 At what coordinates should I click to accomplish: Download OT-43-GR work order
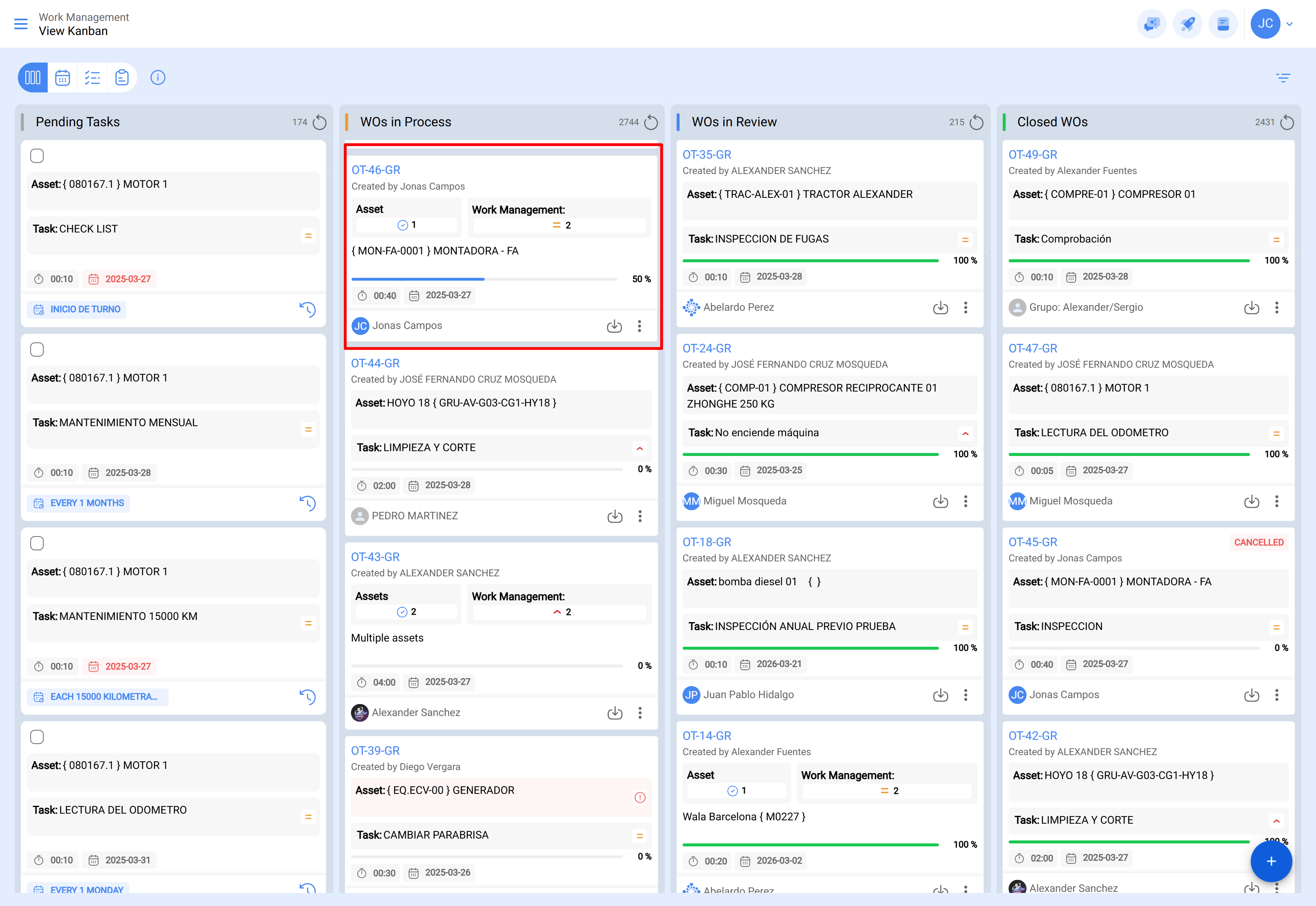tap(615, 713)
